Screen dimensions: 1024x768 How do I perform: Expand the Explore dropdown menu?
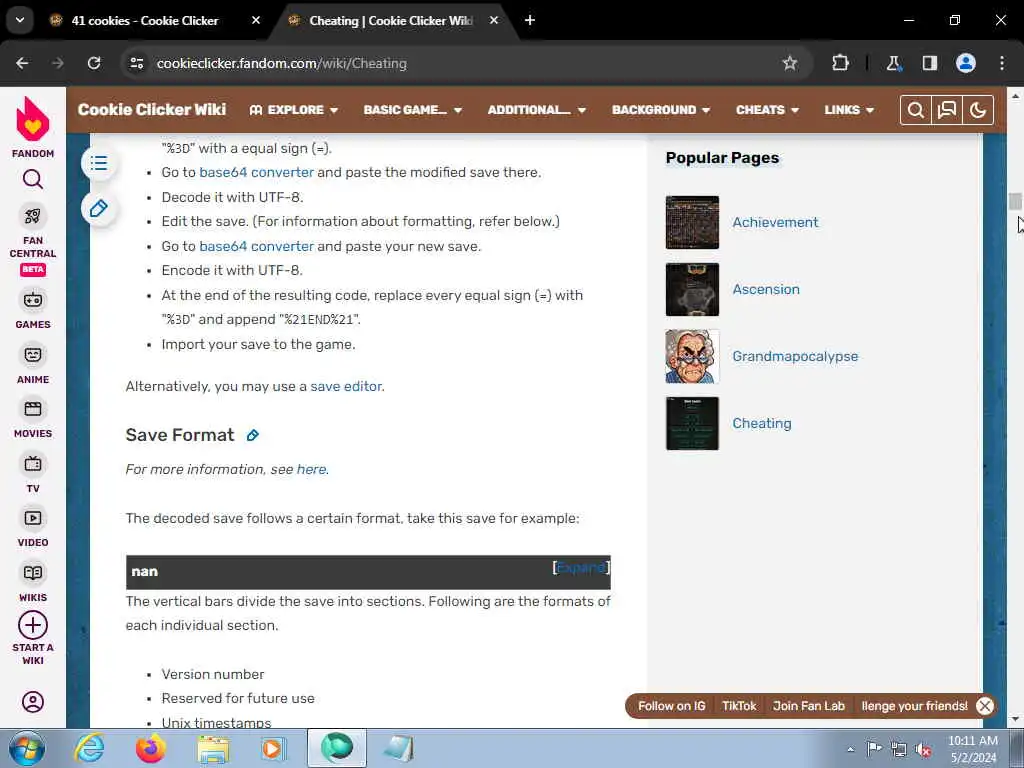(293, 110)
